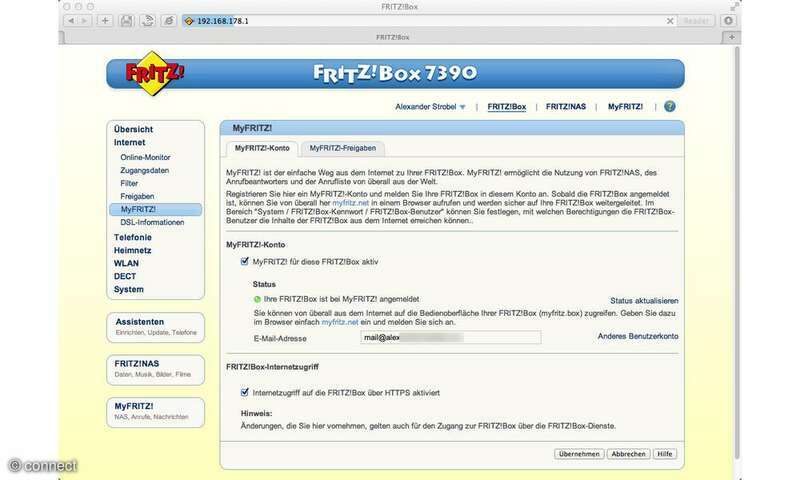800x480 pixels.
Task: Switch to the MyFRITZ!-Freigaben tab
Action: [x=343, y=148]
